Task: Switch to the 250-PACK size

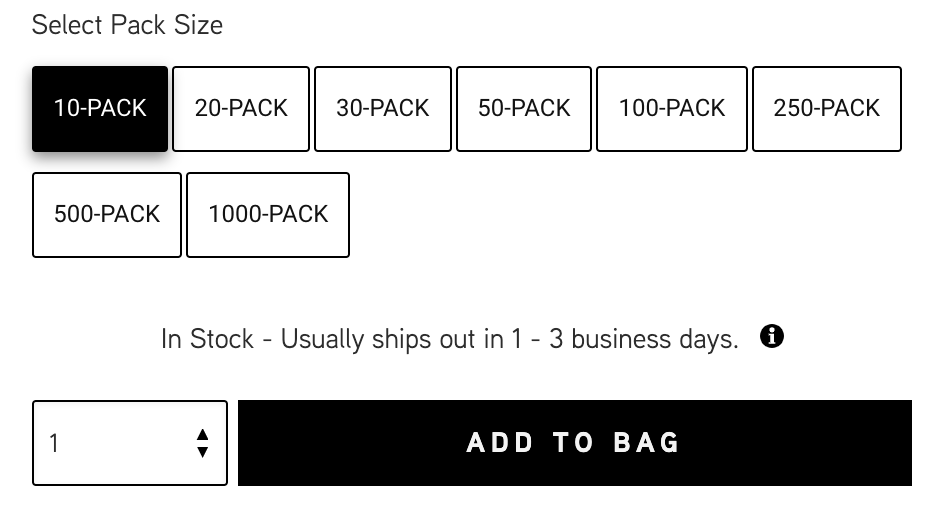Action: tap(827, 109)
